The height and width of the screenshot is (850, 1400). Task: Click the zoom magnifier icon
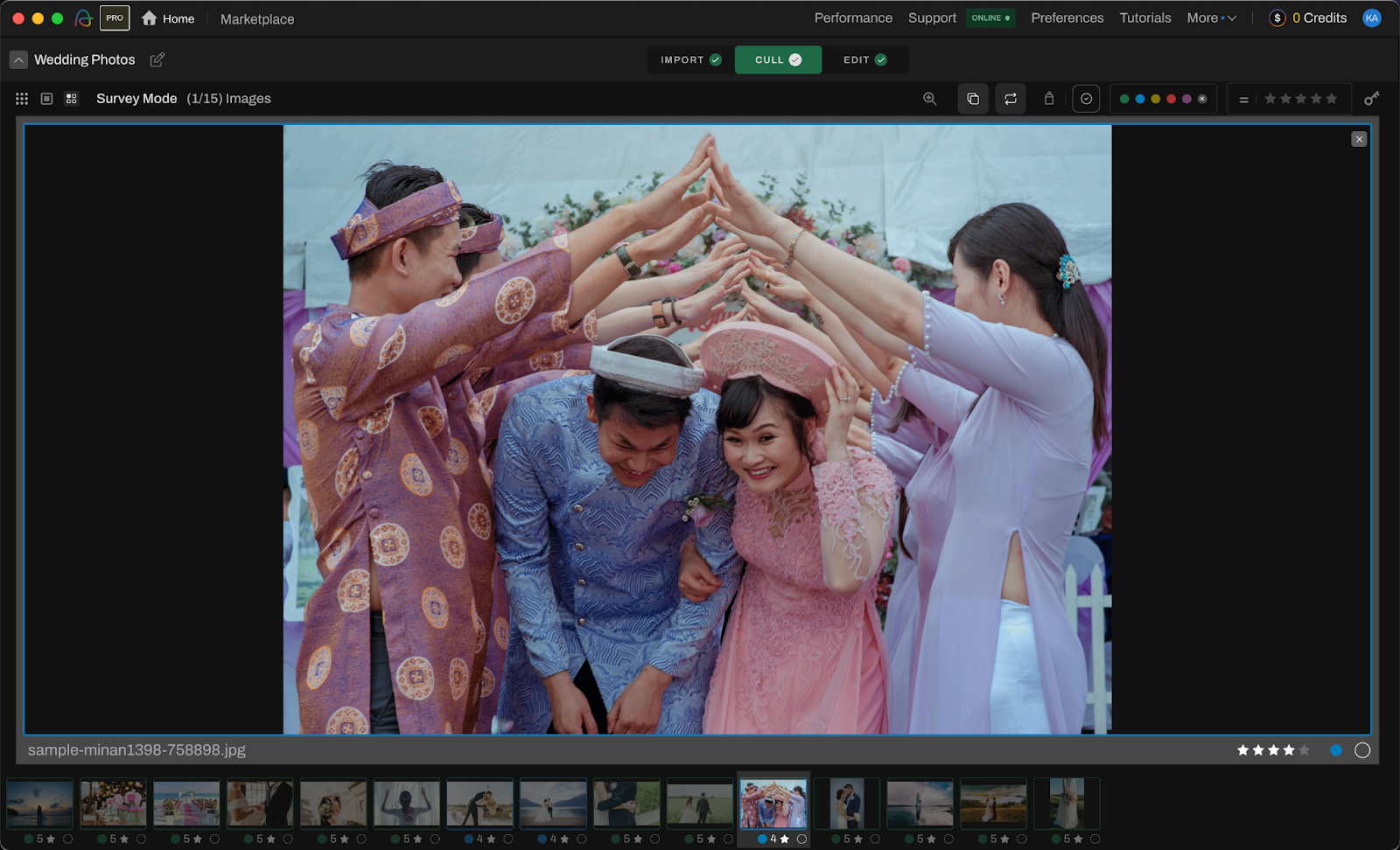pos(929,99)
